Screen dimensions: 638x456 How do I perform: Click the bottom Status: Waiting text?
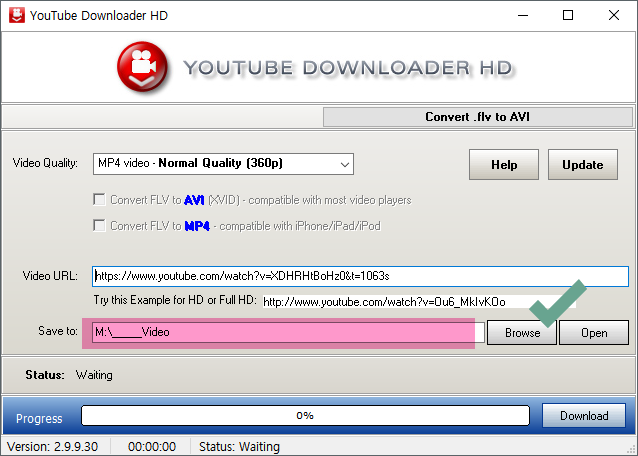point(239,447)
